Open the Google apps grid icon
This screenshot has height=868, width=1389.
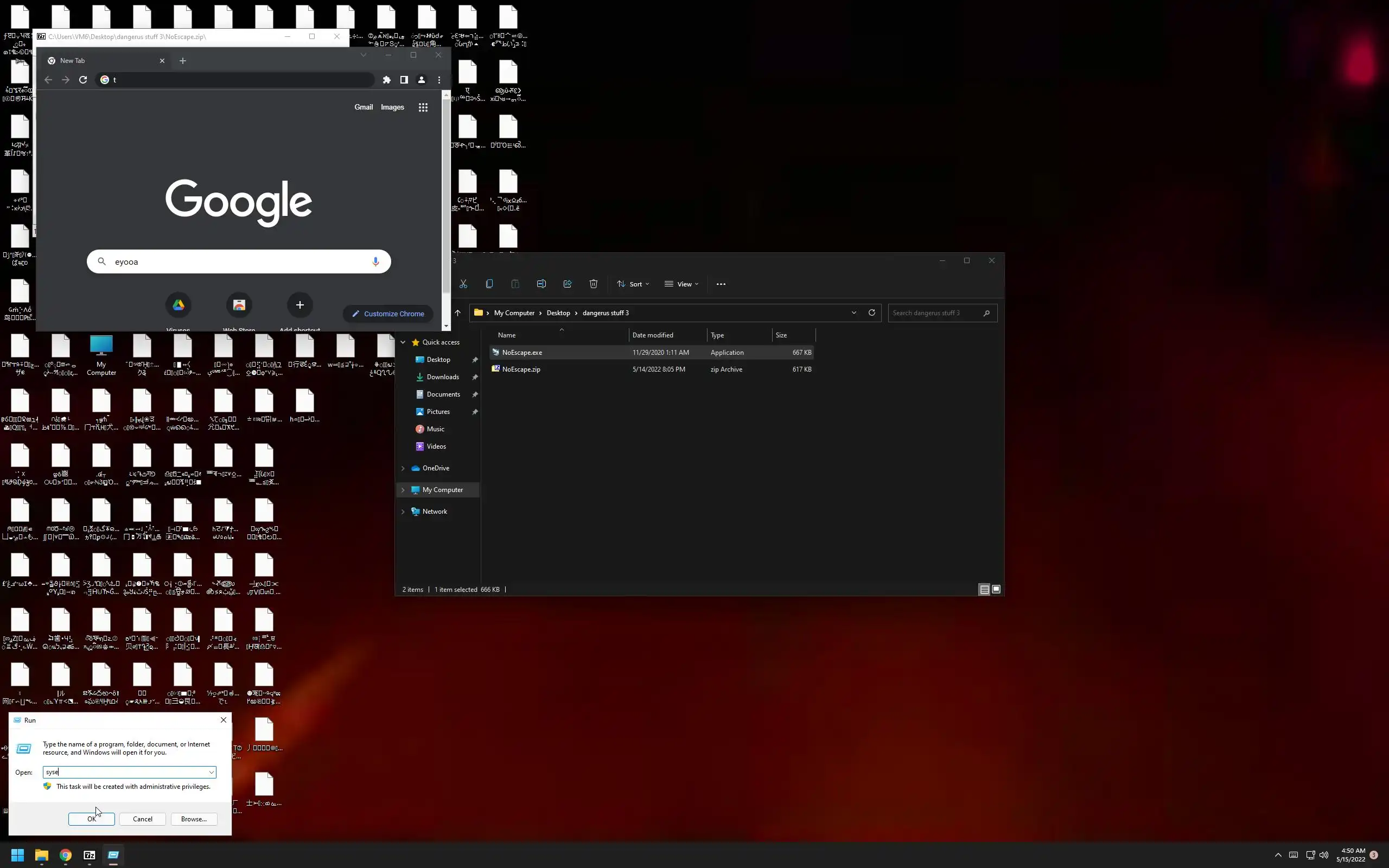point(423,107)
